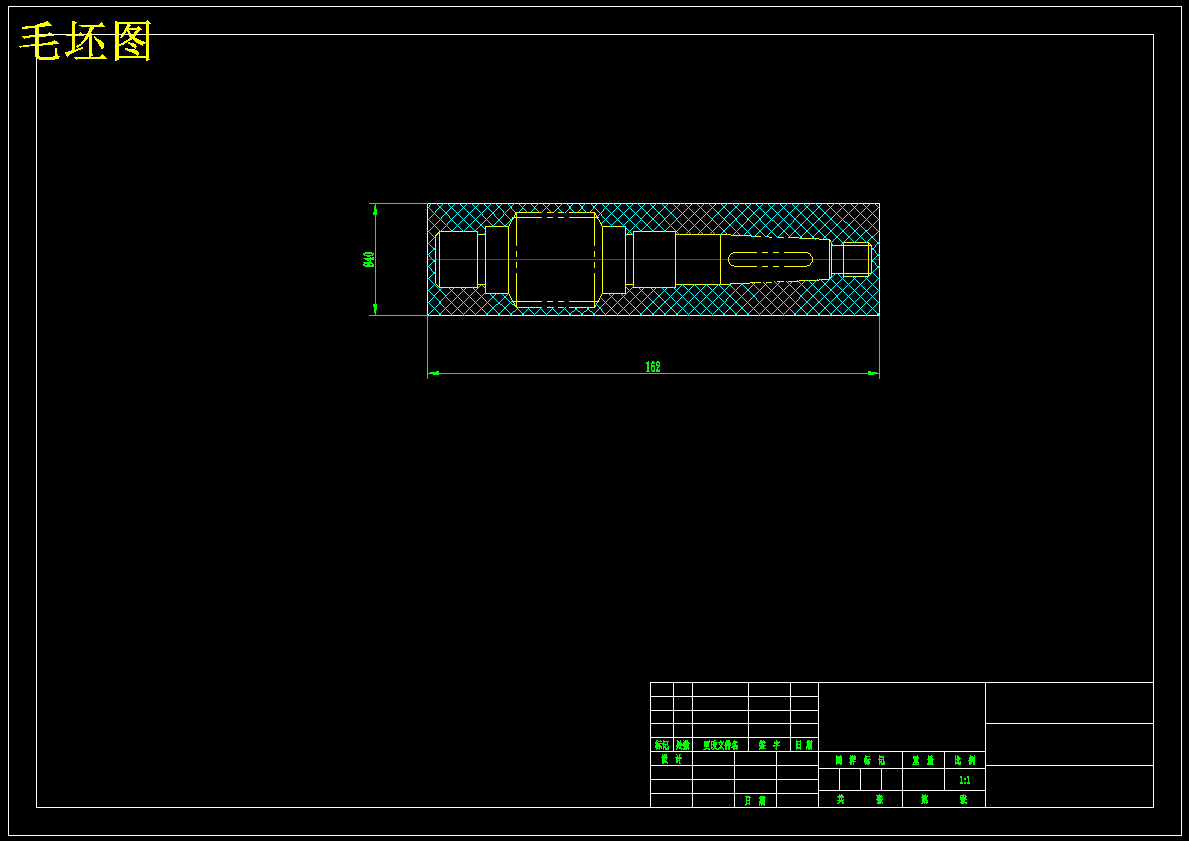The height and width of the screenshot is (841, 1189).
Task: Select the 签字 title block label
Action: (x=769, y=745)
